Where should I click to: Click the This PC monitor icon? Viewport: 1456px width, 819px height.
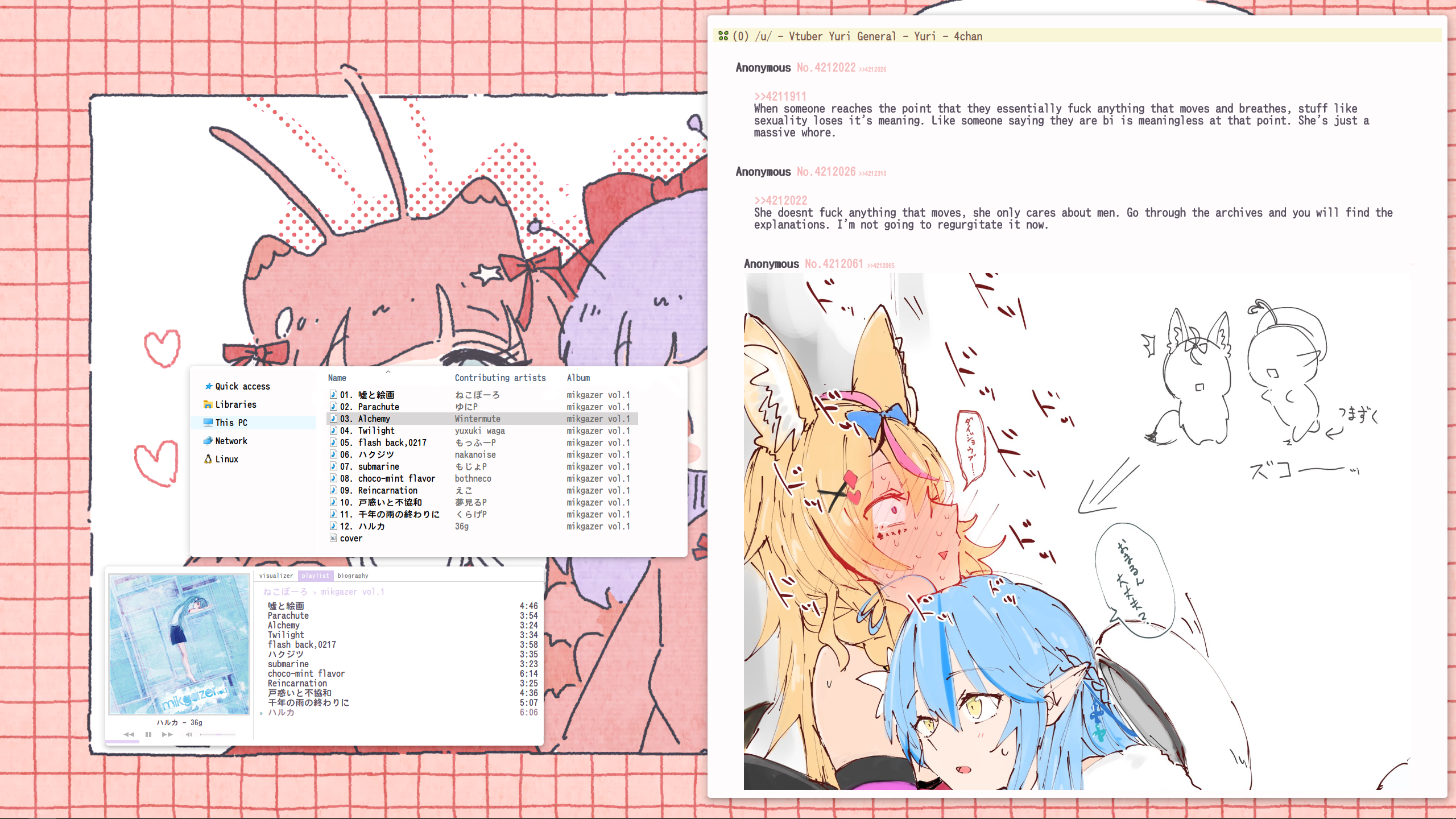tap(208, 423)
